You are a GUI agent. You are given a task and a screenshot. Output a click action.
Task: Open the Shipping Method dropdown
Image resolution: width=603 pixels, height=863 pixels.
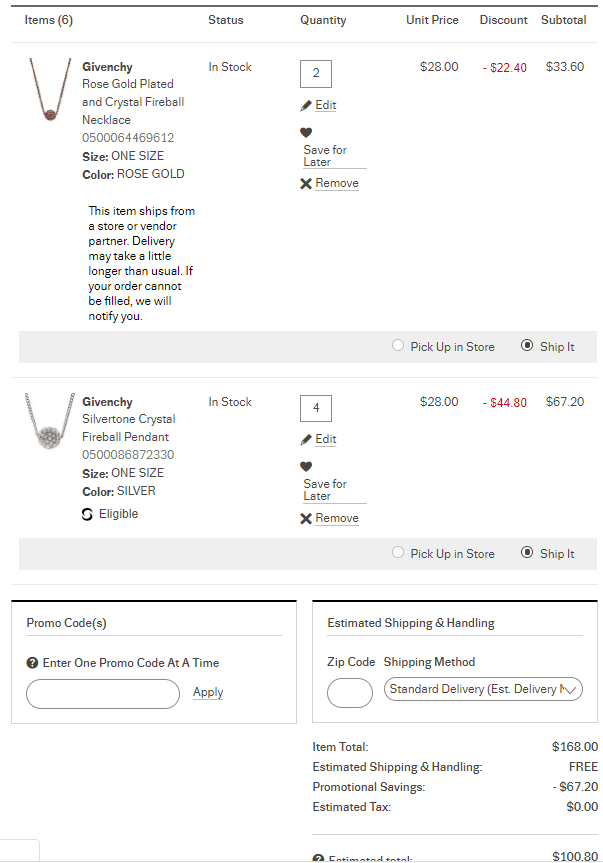pyautogui.click(x=483, y=689)
